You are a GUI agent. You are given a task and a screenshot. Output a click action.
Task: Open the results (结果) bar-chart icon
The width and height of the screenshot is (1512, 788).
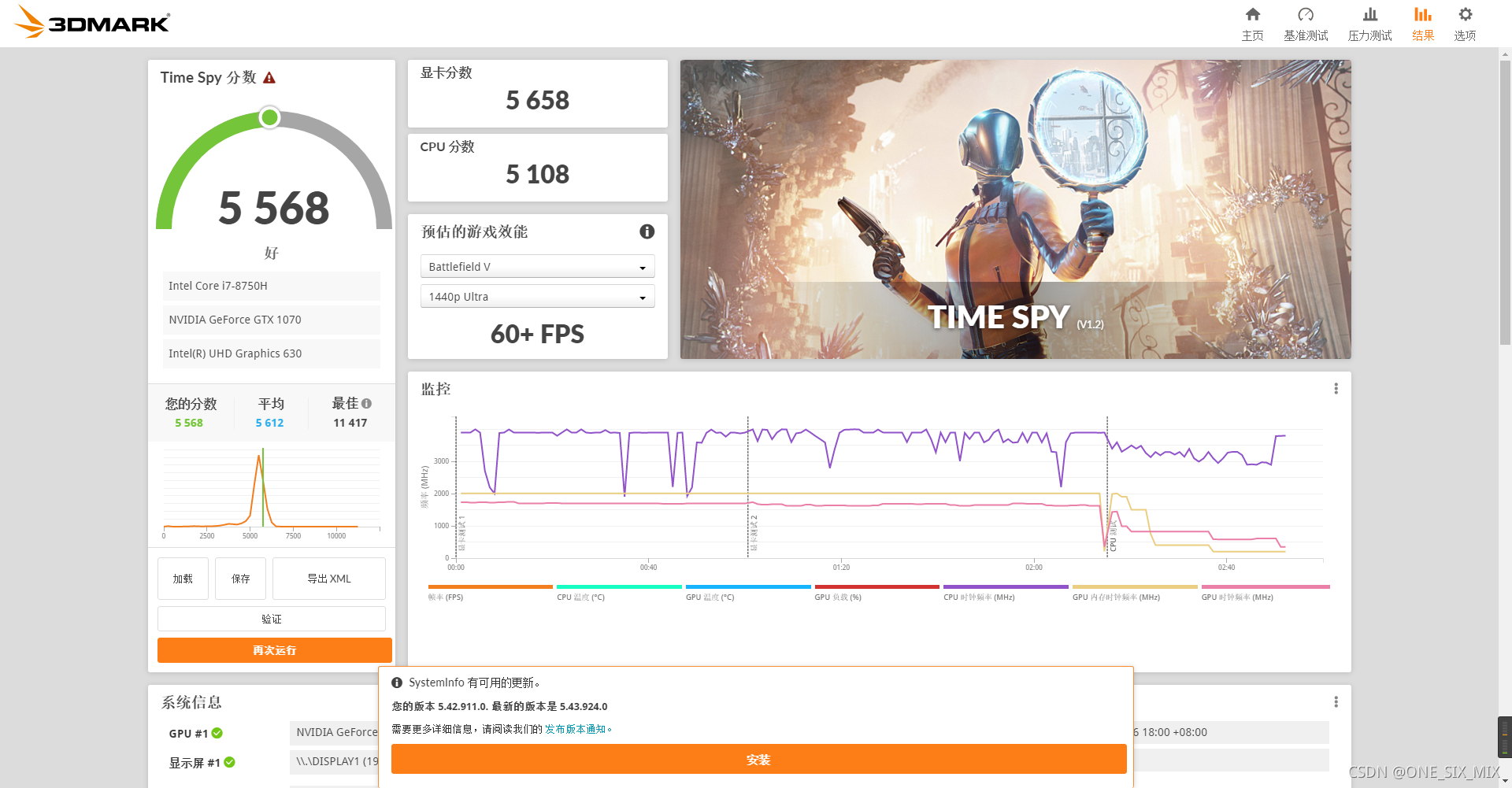point(1422,15)
